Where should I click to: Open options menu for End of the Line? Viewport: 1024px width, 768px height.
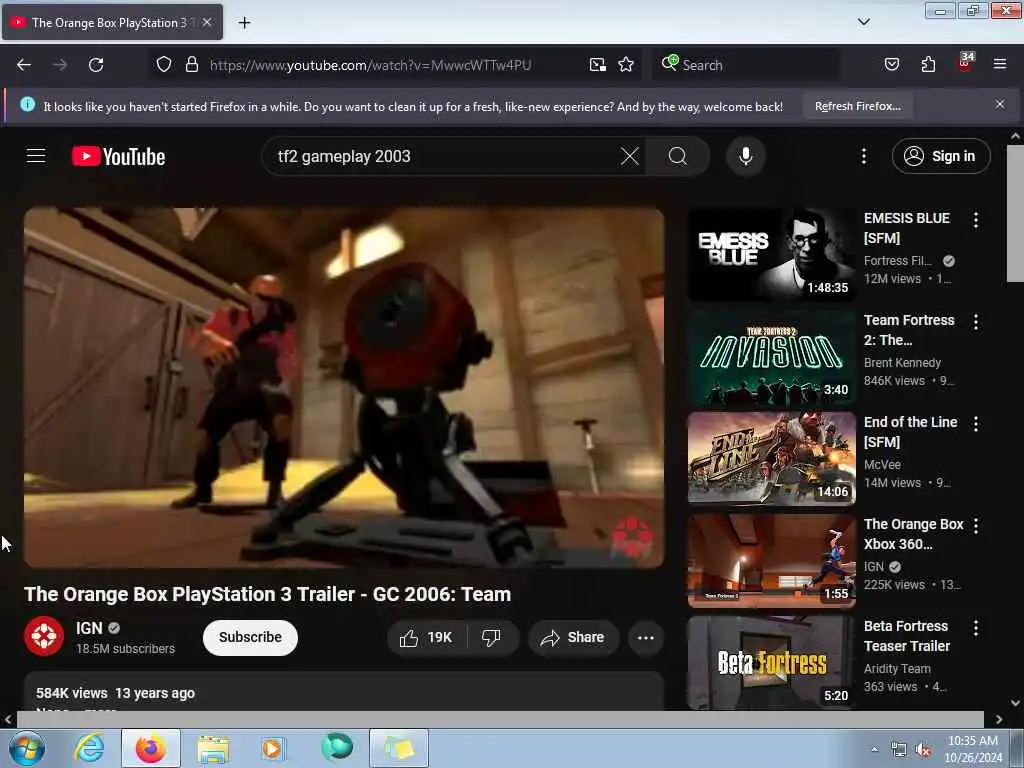(976, 424)
